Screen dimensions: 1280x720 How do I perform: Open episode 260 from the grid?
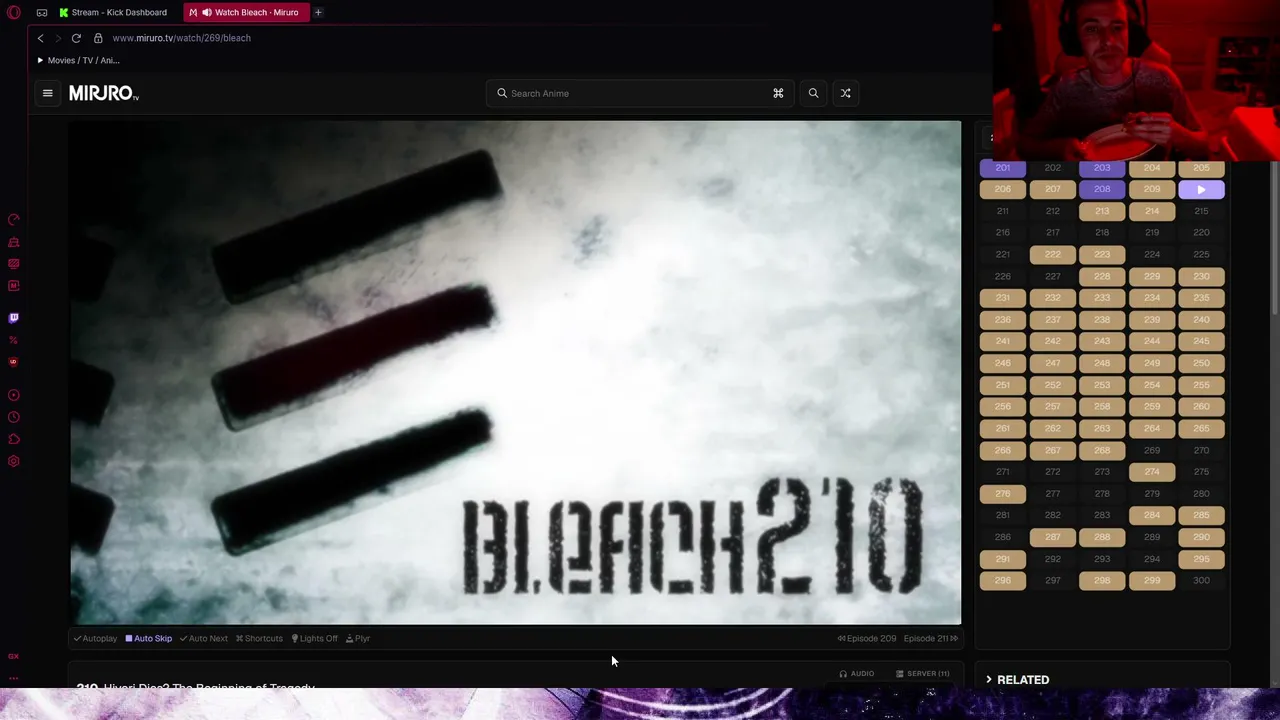pyautogui.click(x=1201, y=406)
